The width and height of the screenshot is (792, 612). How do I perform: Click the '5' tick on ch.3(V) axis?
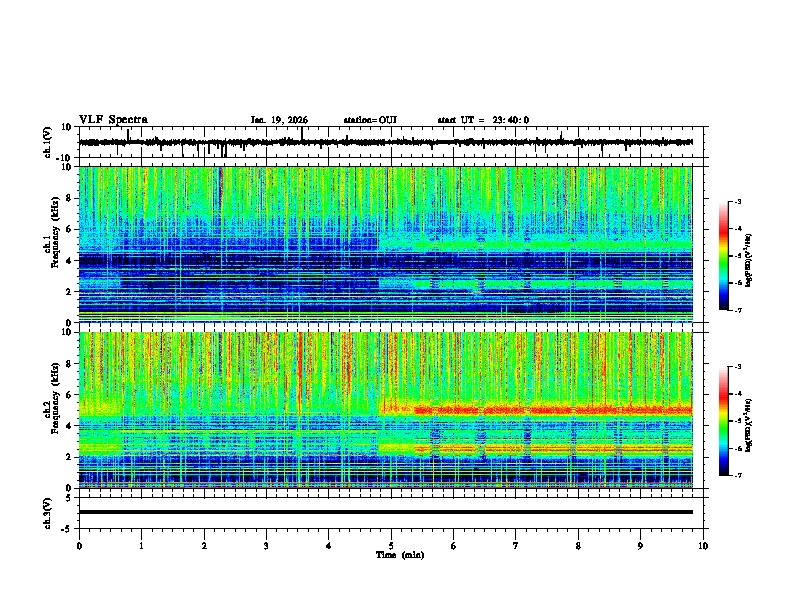(69, 497)
